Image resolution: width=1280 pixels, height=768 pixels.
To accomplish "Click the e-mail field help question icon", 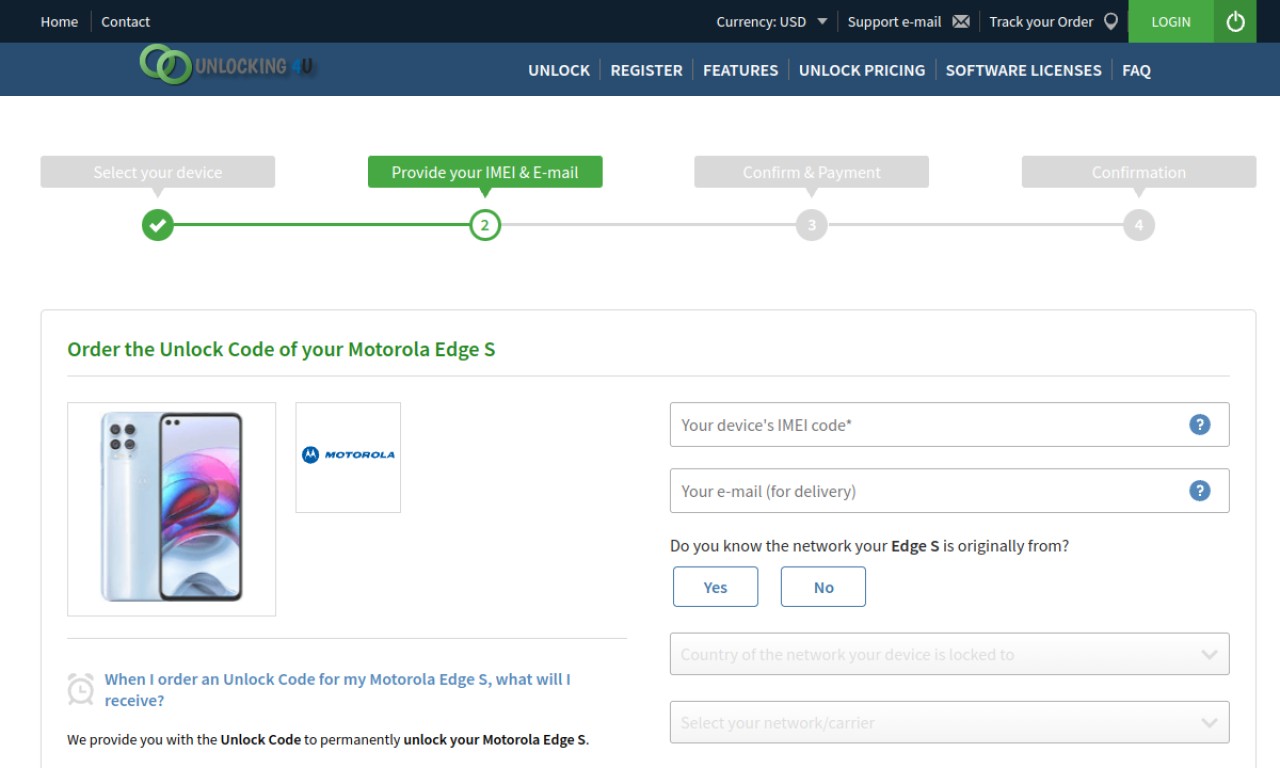I will [x=1200, y=490].
